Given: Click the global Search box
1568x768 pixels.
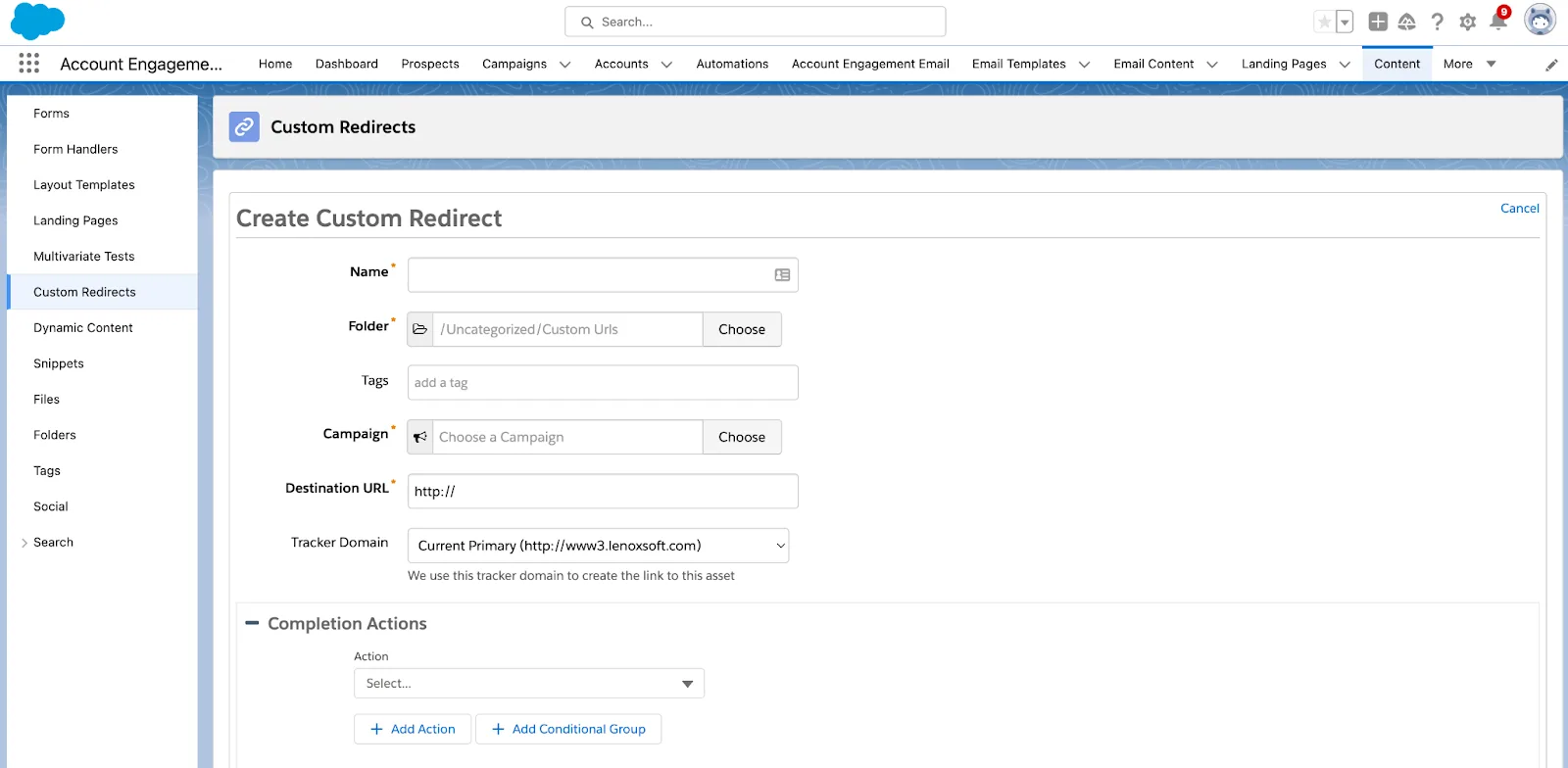Looking at the screenshot, I should [756, 22].
